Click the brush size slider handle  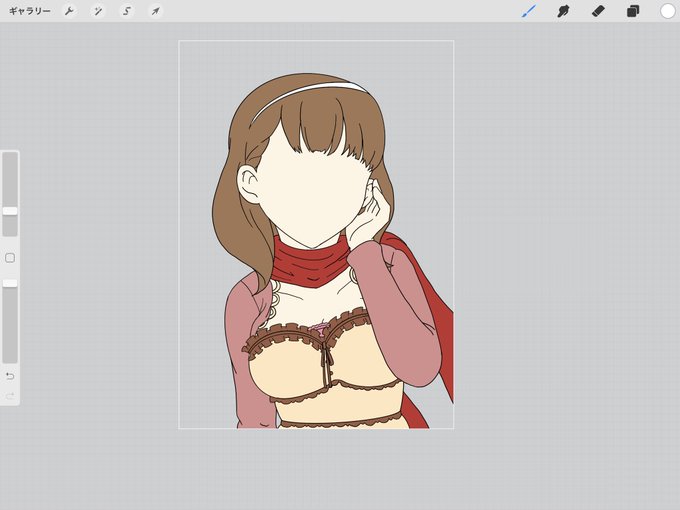click(10, 211)
